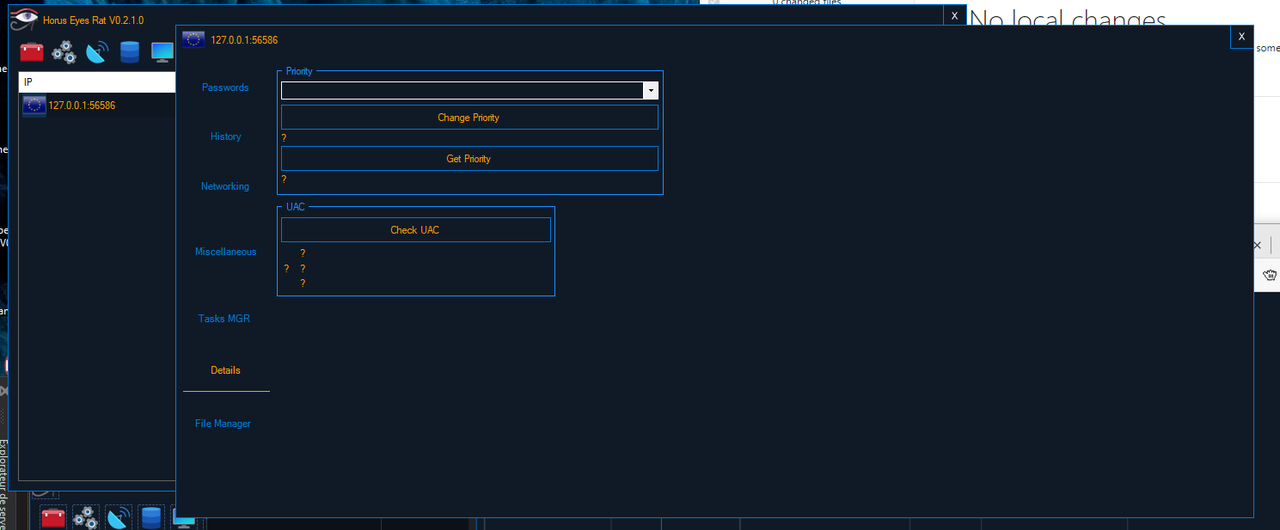The image size is (1280, 530).
Task: Click the small x in the right background window
Action: [x=1258, y=245]
